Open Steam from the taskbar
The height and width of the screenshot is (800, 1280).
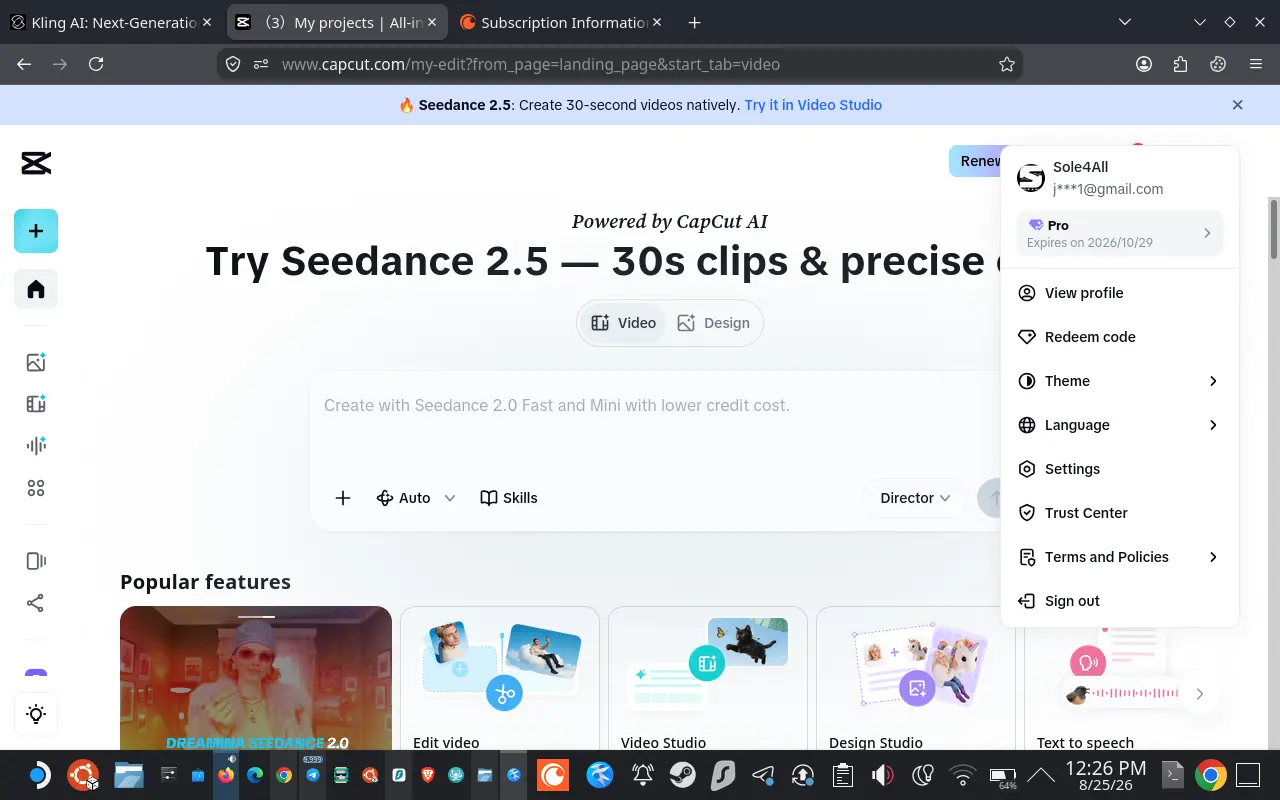click(683, 775)
